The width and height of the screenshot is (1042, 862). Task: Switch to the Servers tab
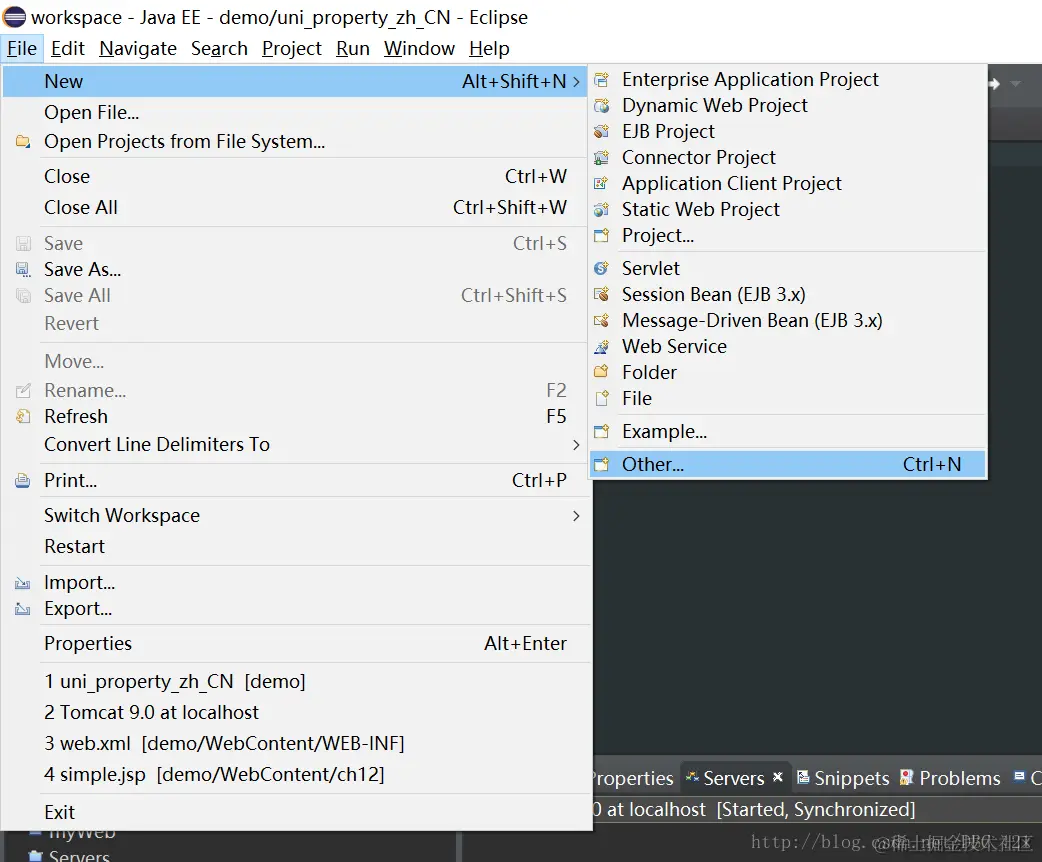tap(734, 778)
